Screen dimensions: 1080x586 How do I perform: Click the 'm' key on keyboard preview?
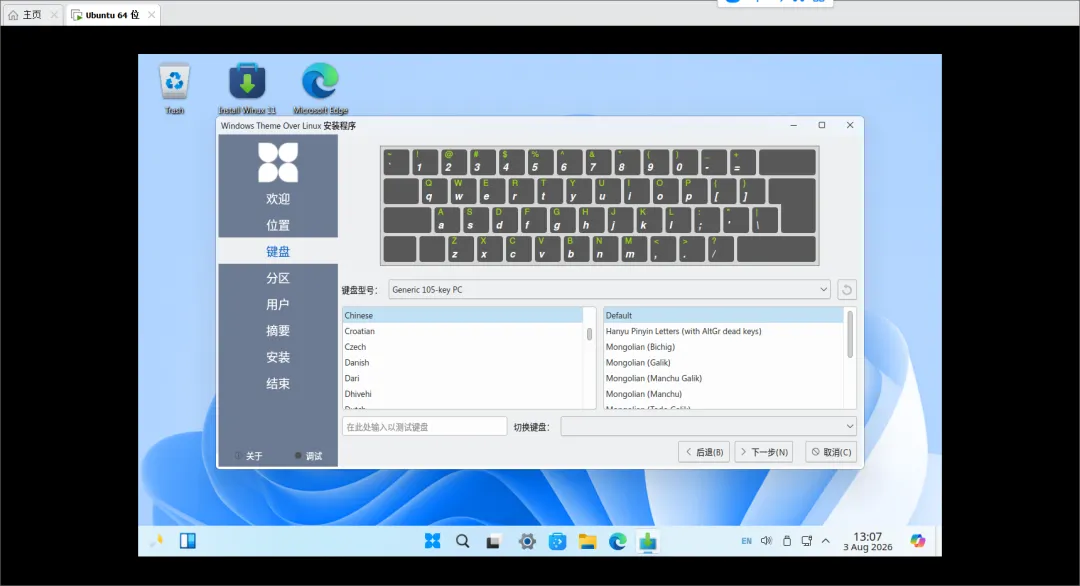[x=634, y=249]
